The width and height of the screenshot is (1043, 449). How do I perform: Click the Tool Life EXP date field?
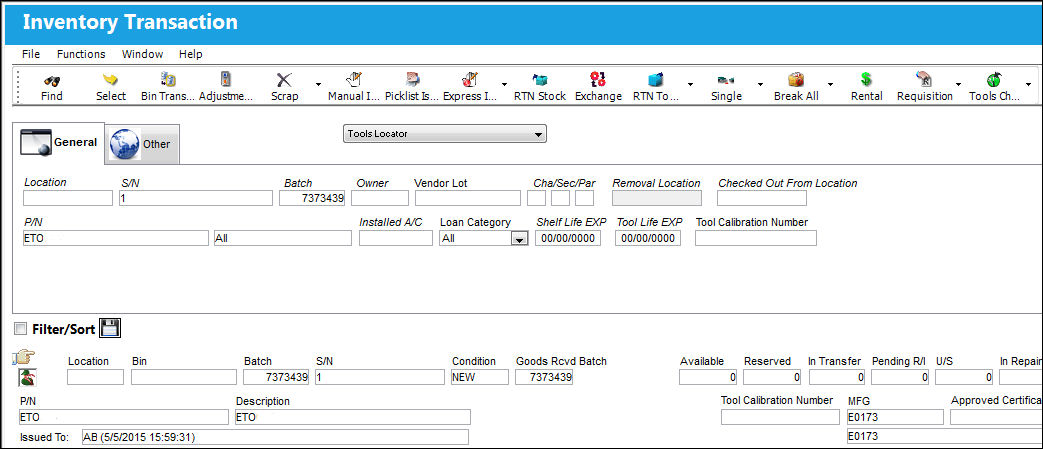click(x=648, y=238)
